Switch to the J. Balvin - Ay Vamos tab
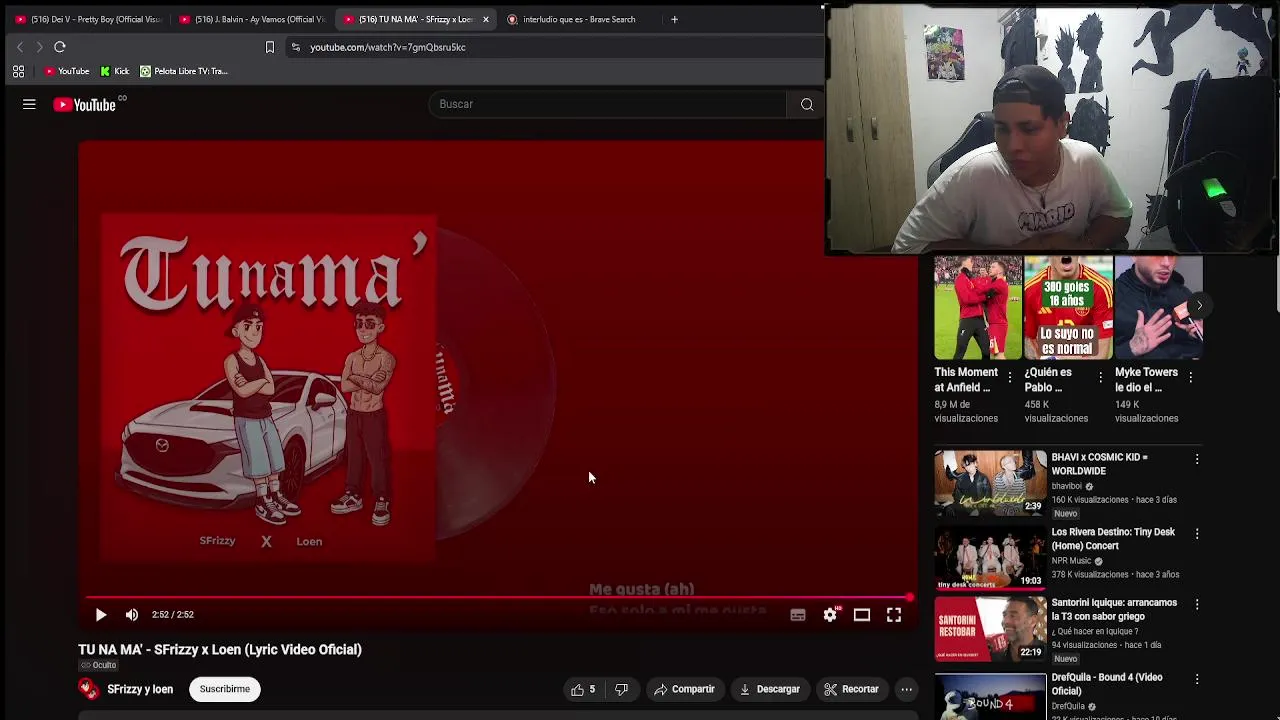Viewport: 1280px width, 720px height. 252,19
